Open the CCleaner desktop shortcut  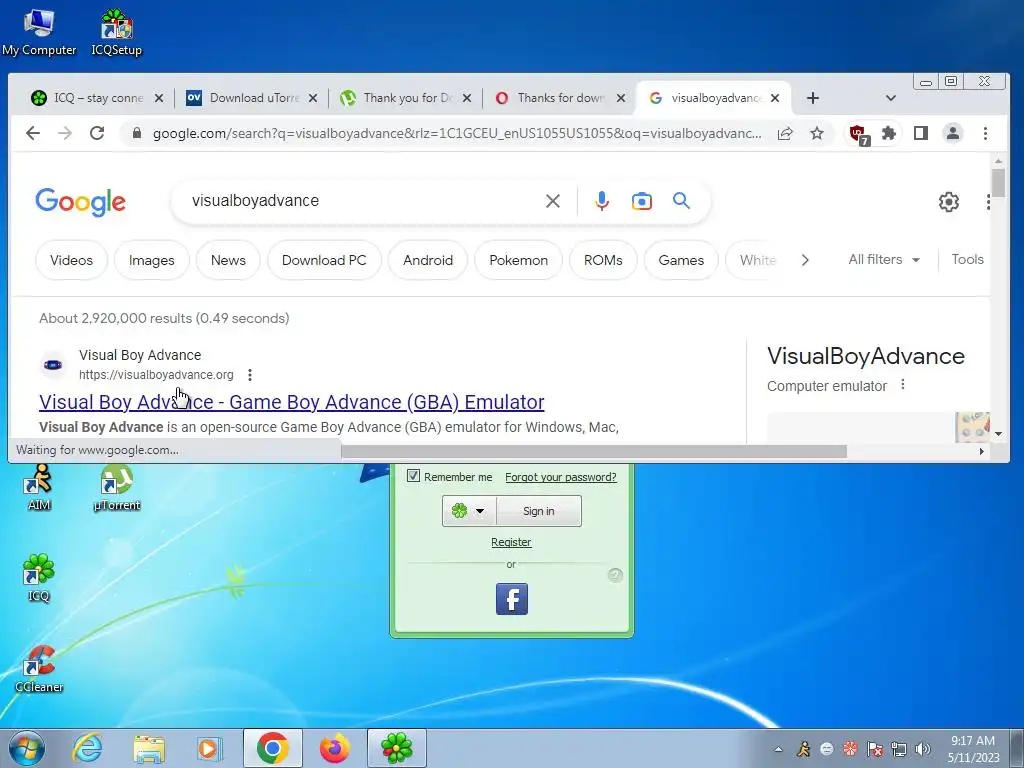pyautogui.click(x=39, y=669)
